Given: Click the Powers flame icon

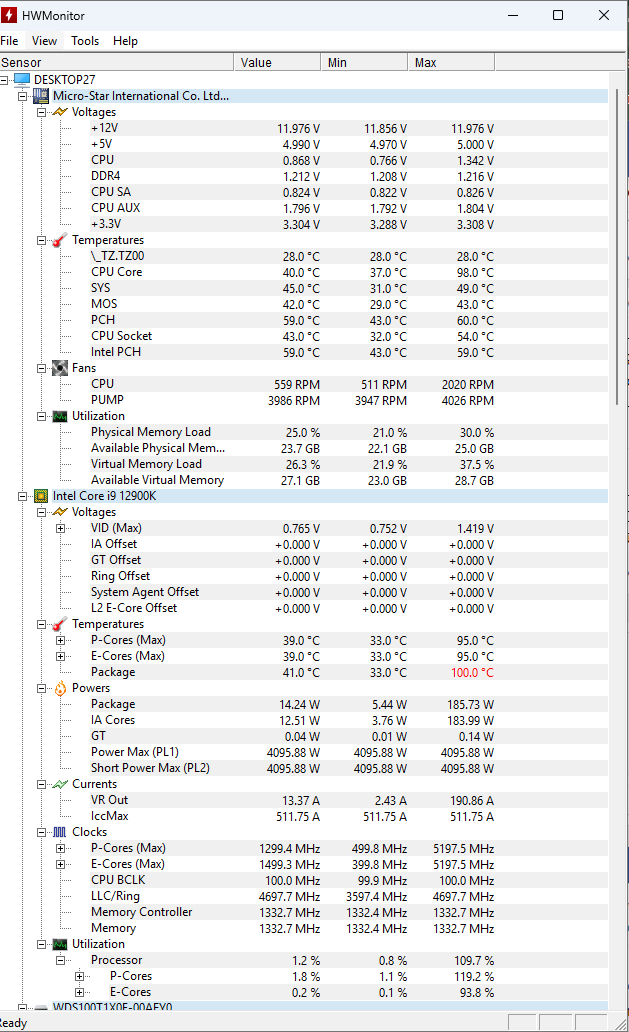Looking at the screenshot, I should pyautogui.click(x=60, y=688).
